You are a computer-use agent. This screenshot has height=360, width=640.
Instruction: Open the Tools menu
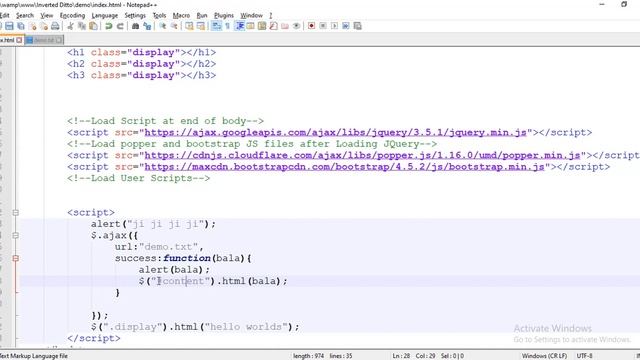(x=159, y=16)
